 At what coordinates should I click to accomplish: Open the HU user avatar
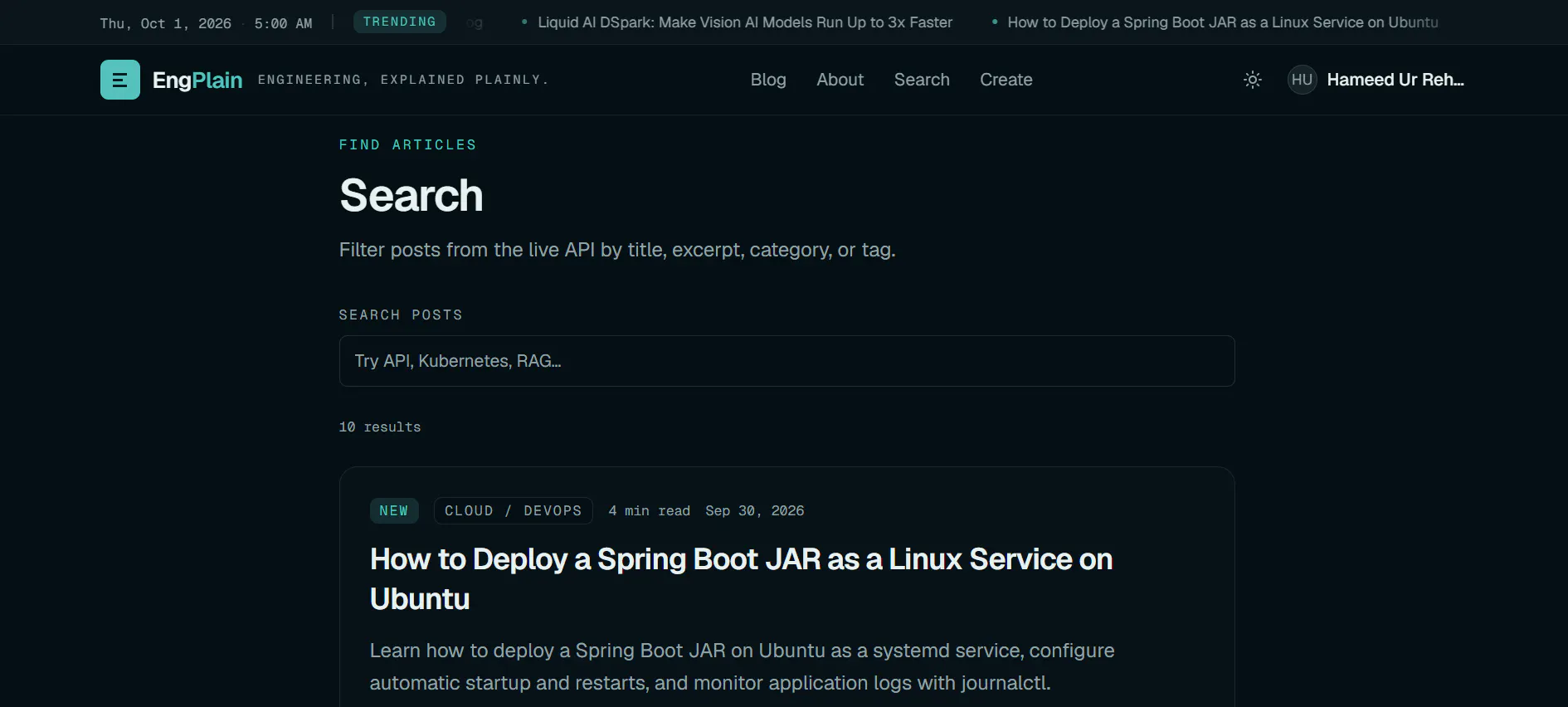coord(1302,80)
